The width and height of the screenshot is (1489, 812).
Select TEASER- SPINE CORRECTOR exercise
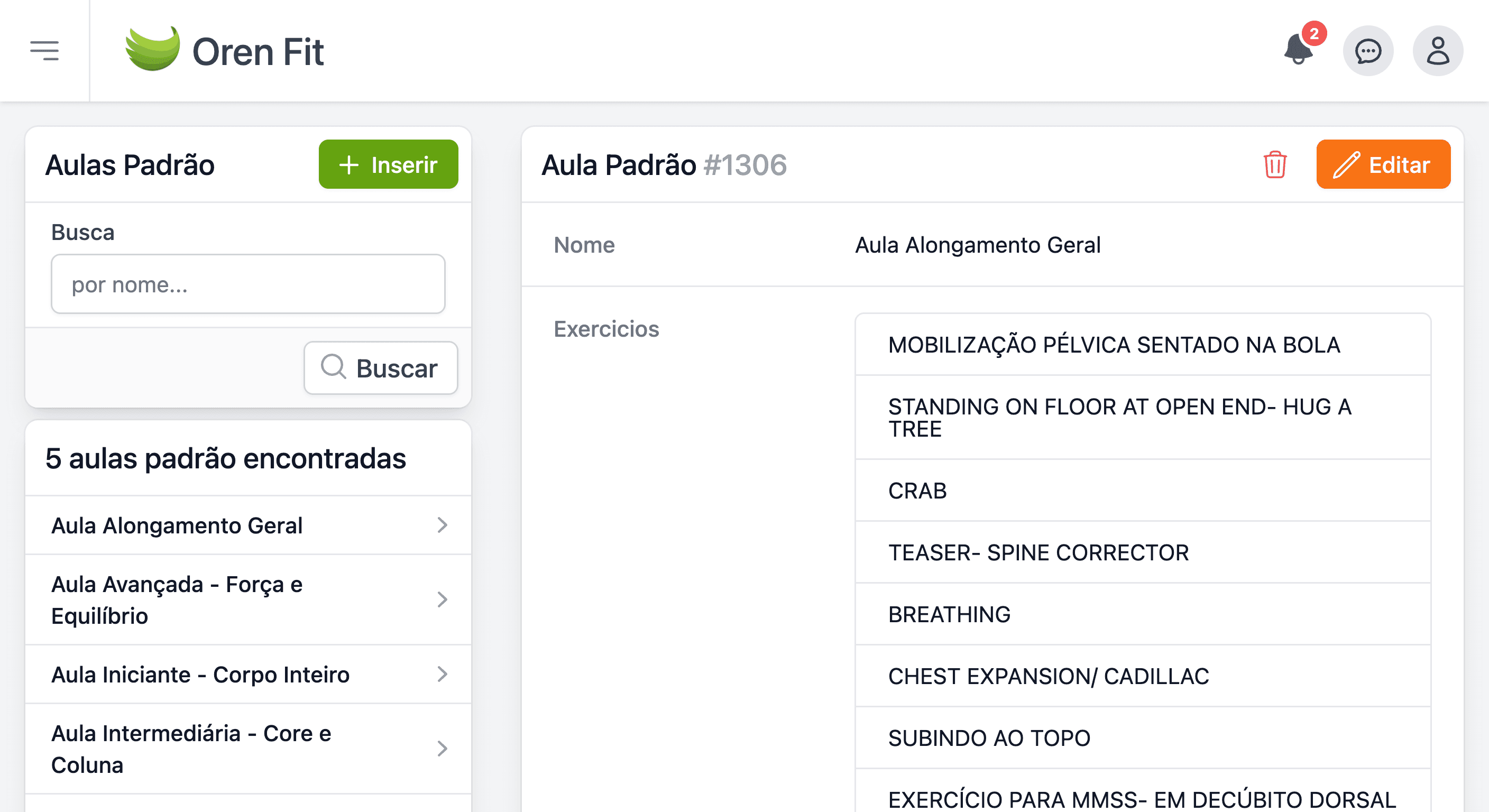1143,552
